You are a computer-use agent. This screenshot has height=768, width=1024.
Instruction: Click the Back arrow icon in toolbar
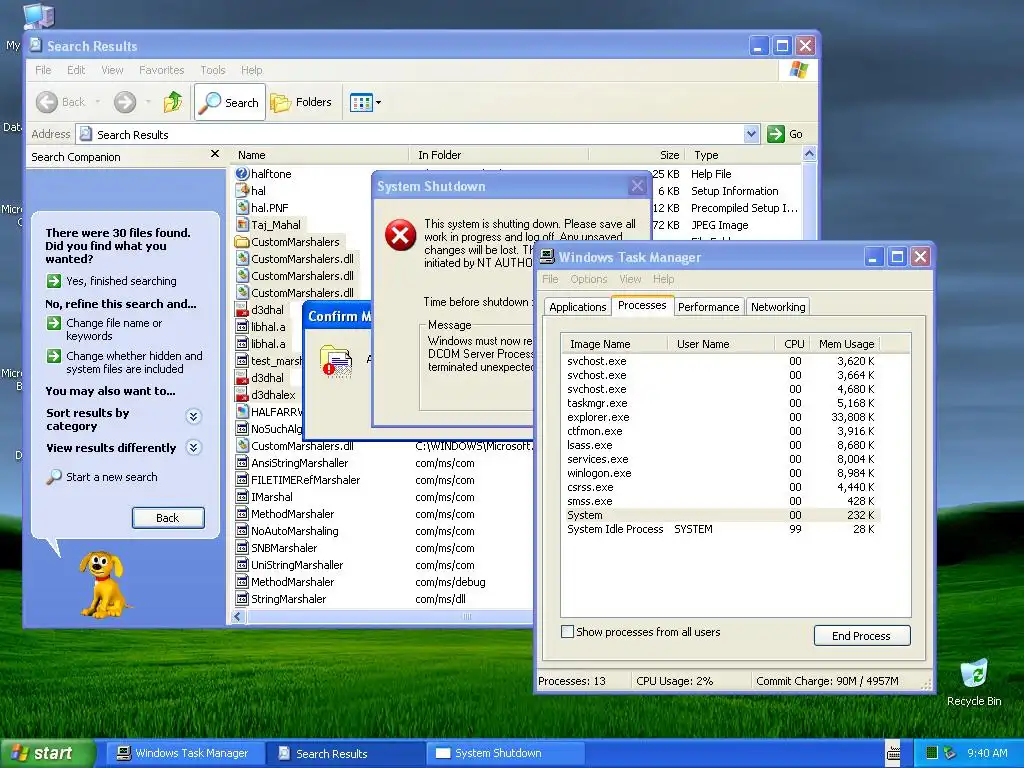tap(46, 102)
